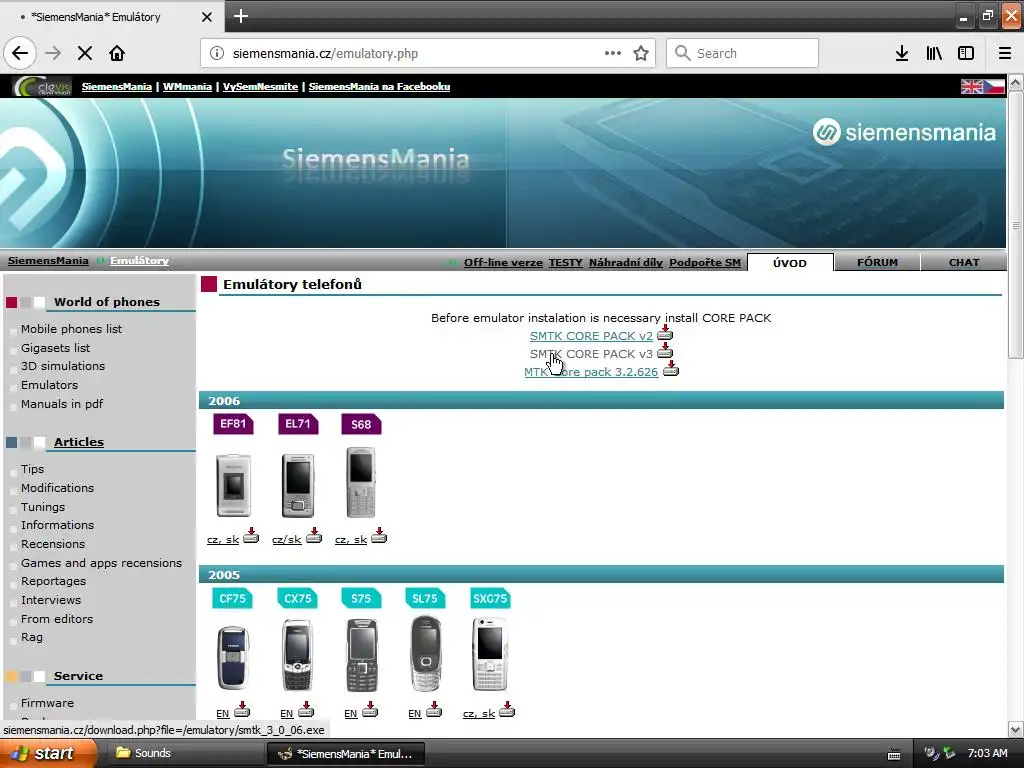The image size is (1024, 768).
Task: Click the page scrollbar down arrow
Action: (1015, 729)
